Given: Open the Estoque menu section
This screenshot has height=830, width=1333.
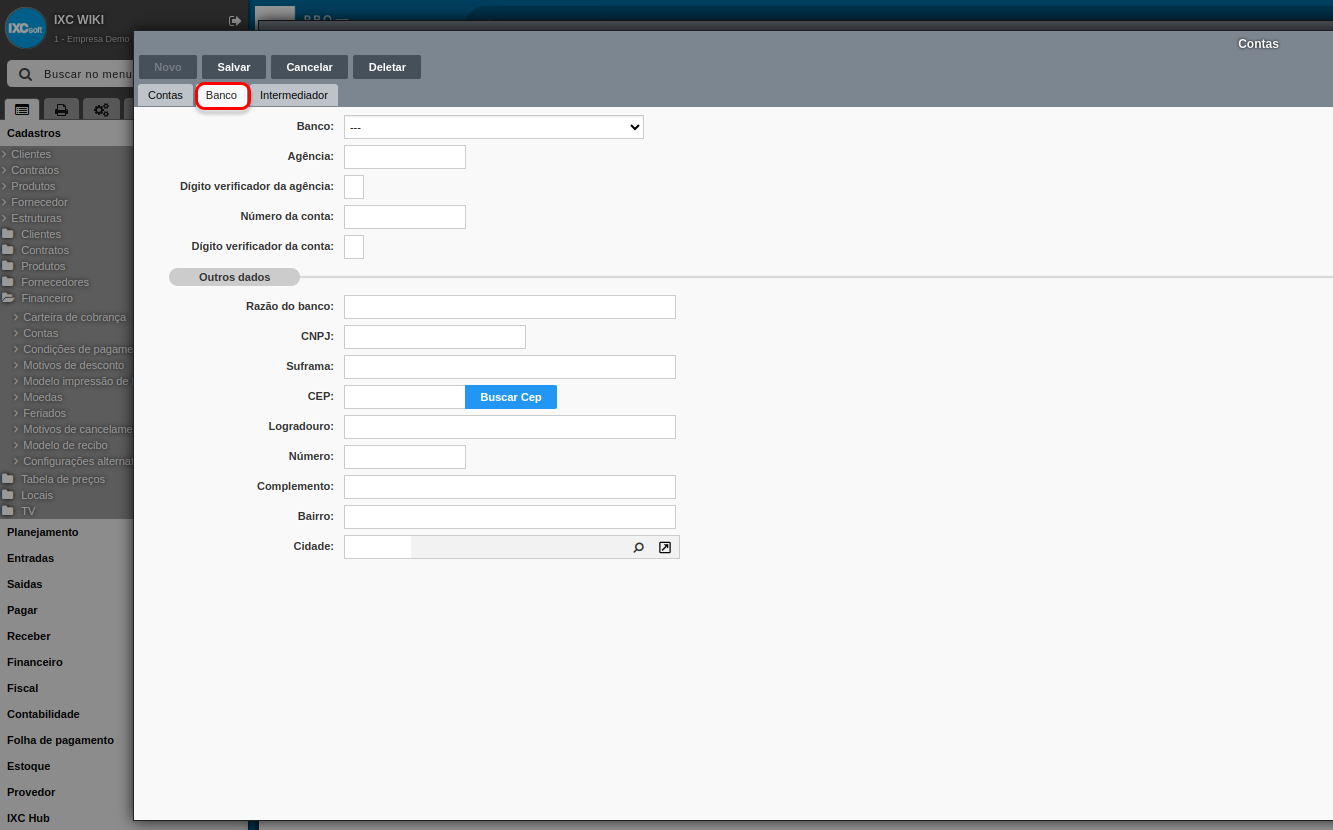Looking at the screenshot, I should [28, 766].
